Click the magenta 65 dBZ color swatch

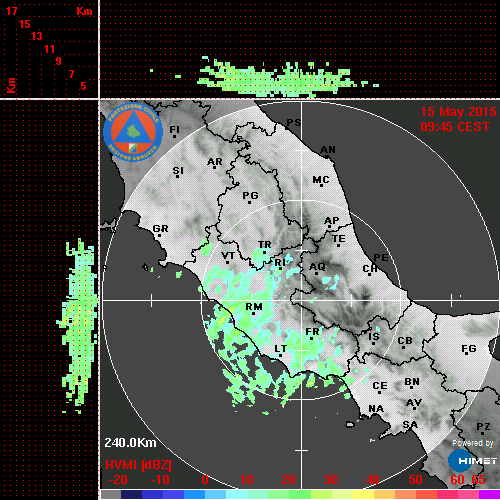[x=489, y=494]
